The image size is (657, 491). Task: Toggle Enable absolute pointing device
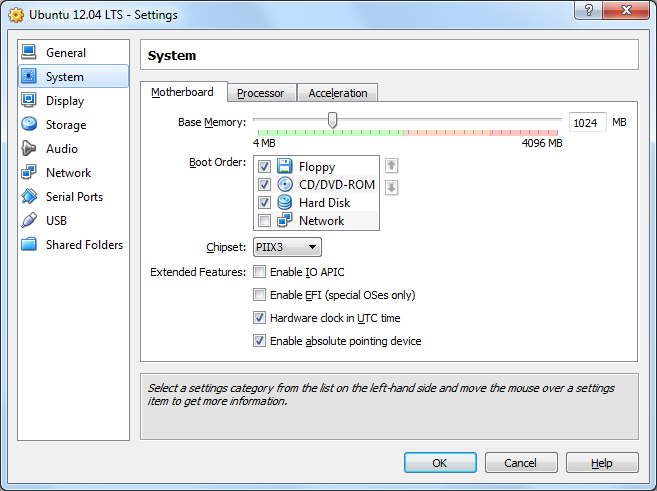(259, 341)
